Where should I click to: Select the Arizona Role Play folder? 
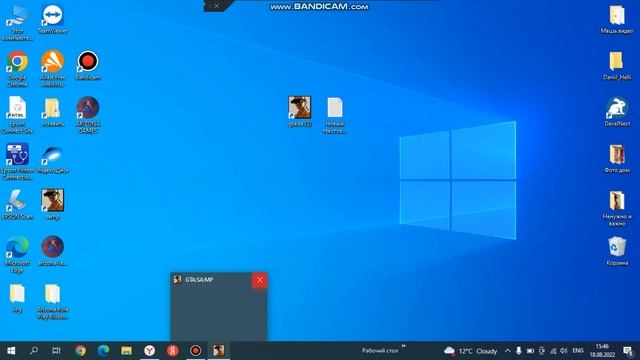(53, 302)
